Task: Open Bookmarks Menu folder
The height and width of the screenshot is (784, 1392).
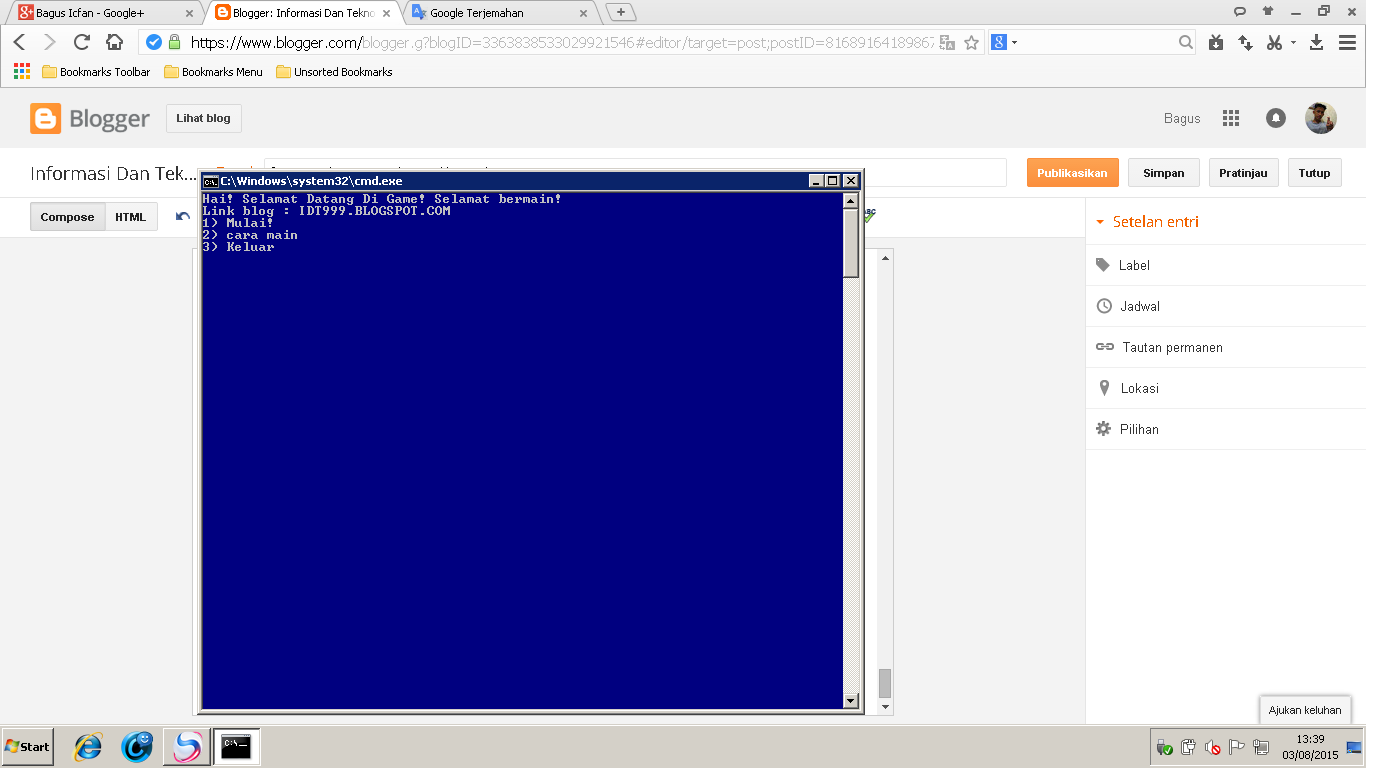Action: 213,72
